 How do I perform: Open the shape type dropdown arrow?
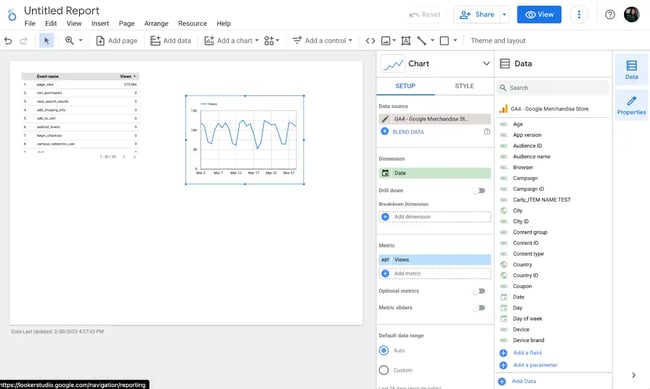click(x=455, y=41)
